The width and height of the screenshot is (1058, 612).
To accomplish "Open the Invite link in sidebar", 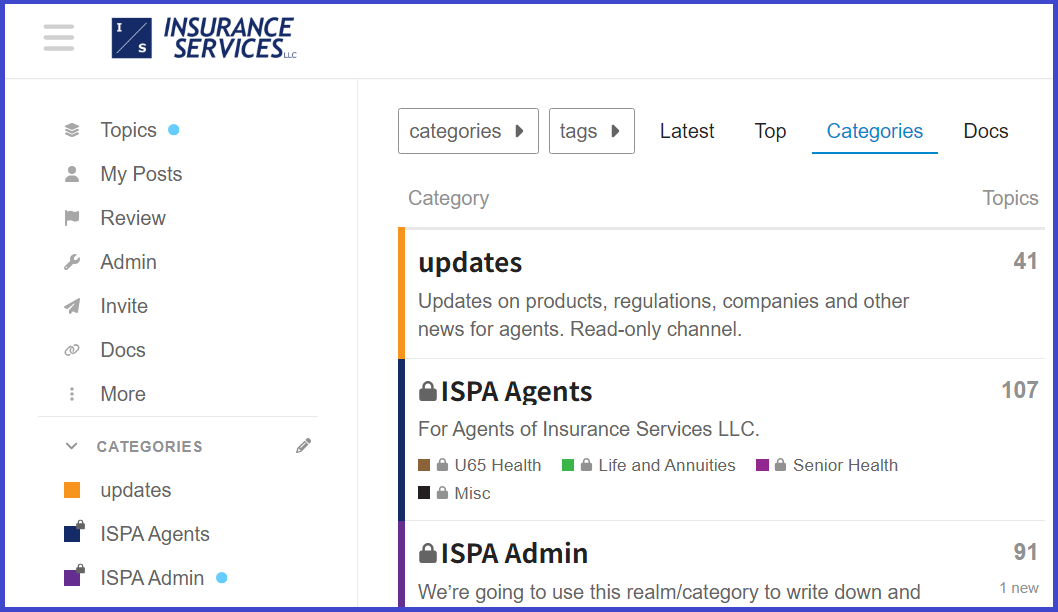I will pyautogui.click(x=124, y=306).
